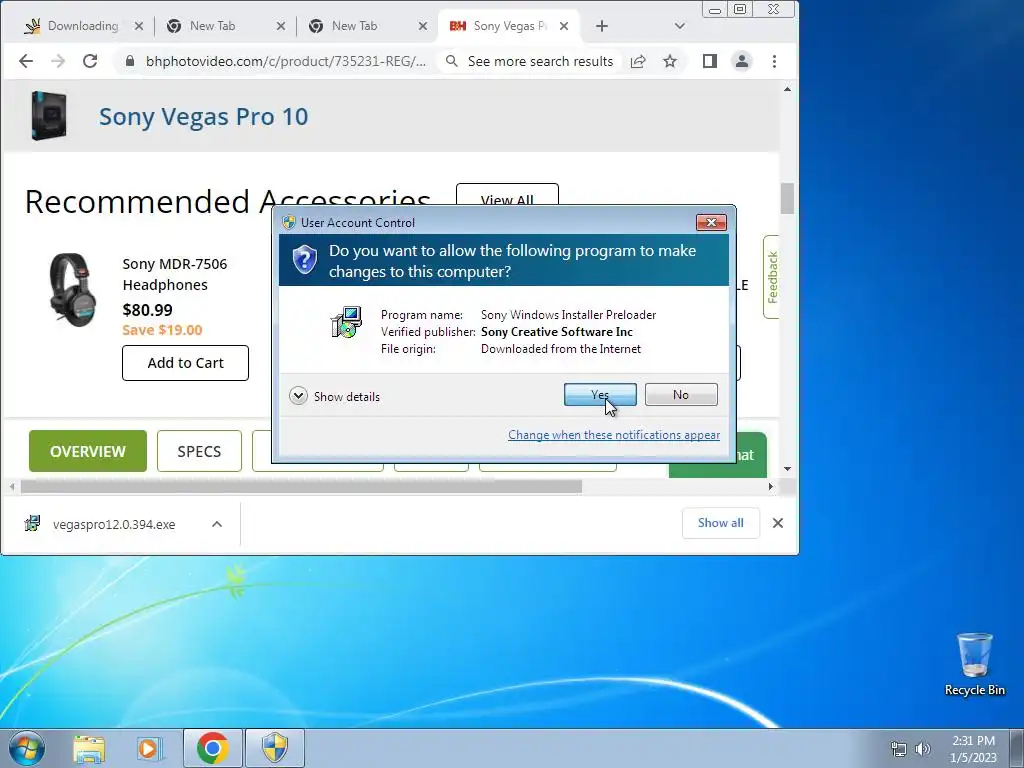Click the $80.99 price text

pos(148,310)
